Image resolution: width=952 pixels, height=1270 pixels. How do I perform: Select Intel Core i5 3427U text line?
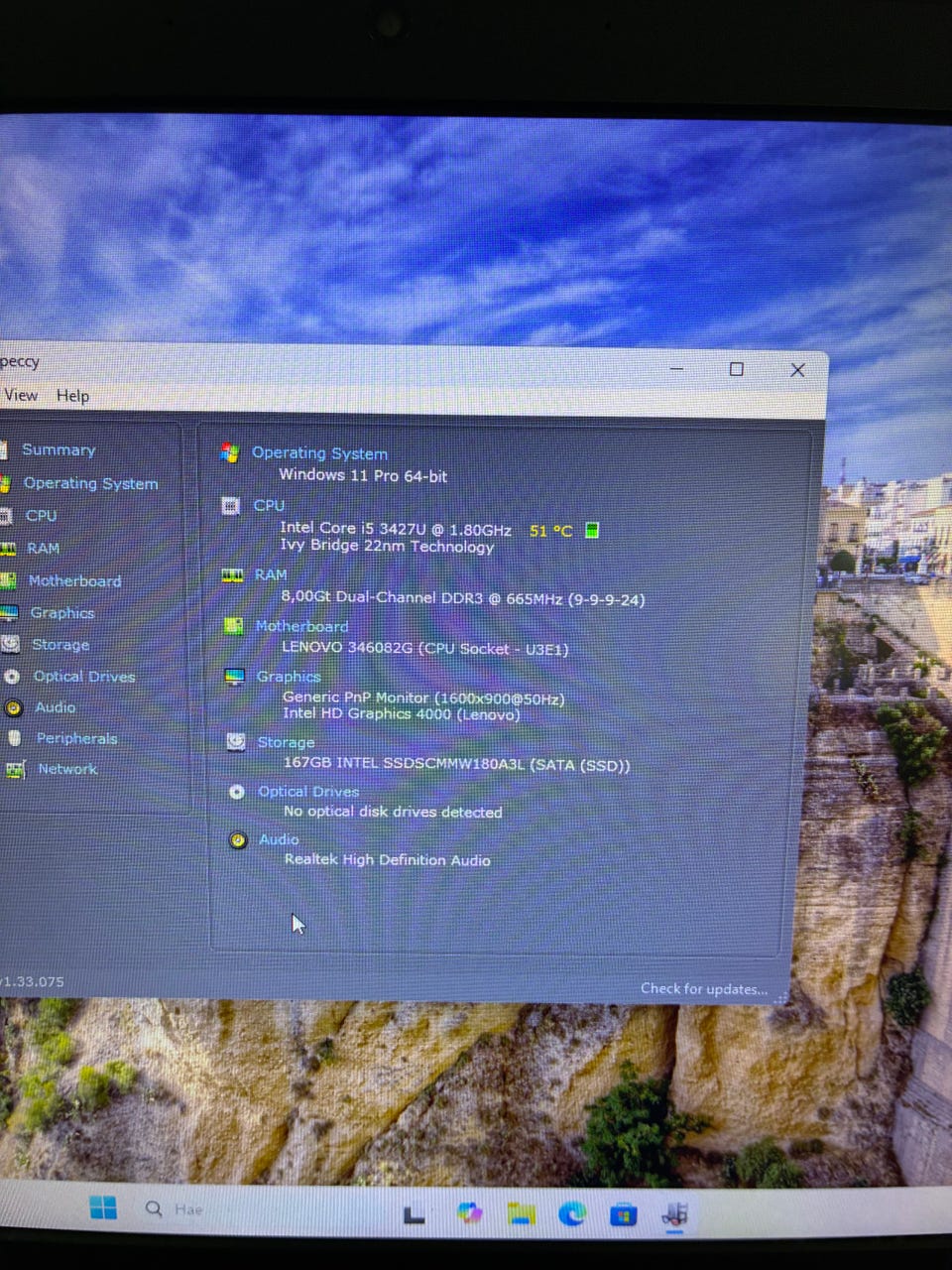[396, 530]
